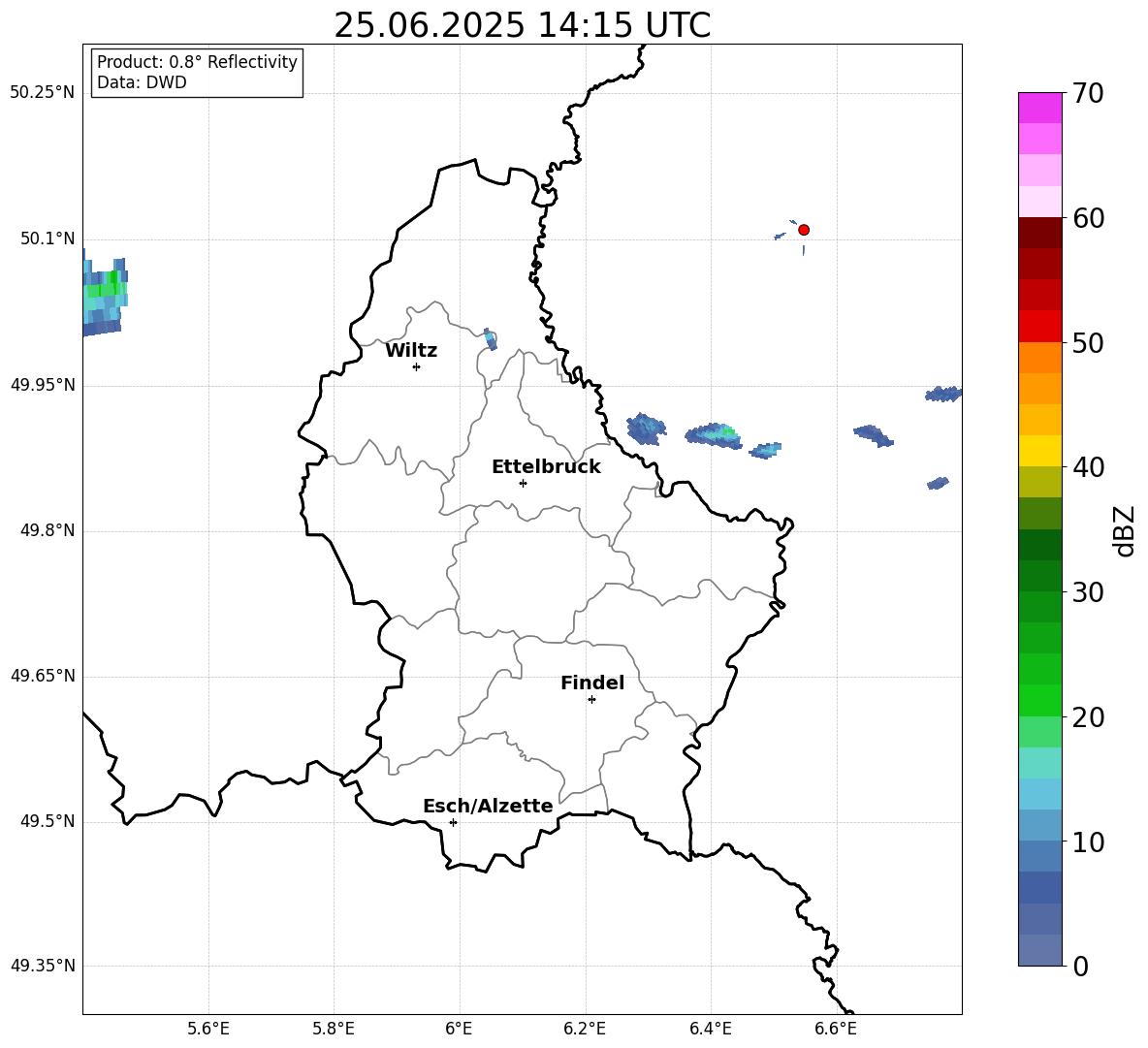The width and height of the screenshot is (1148, 1048).
Task: Click the Esch/Alzette city label
Action: point(489,806)
